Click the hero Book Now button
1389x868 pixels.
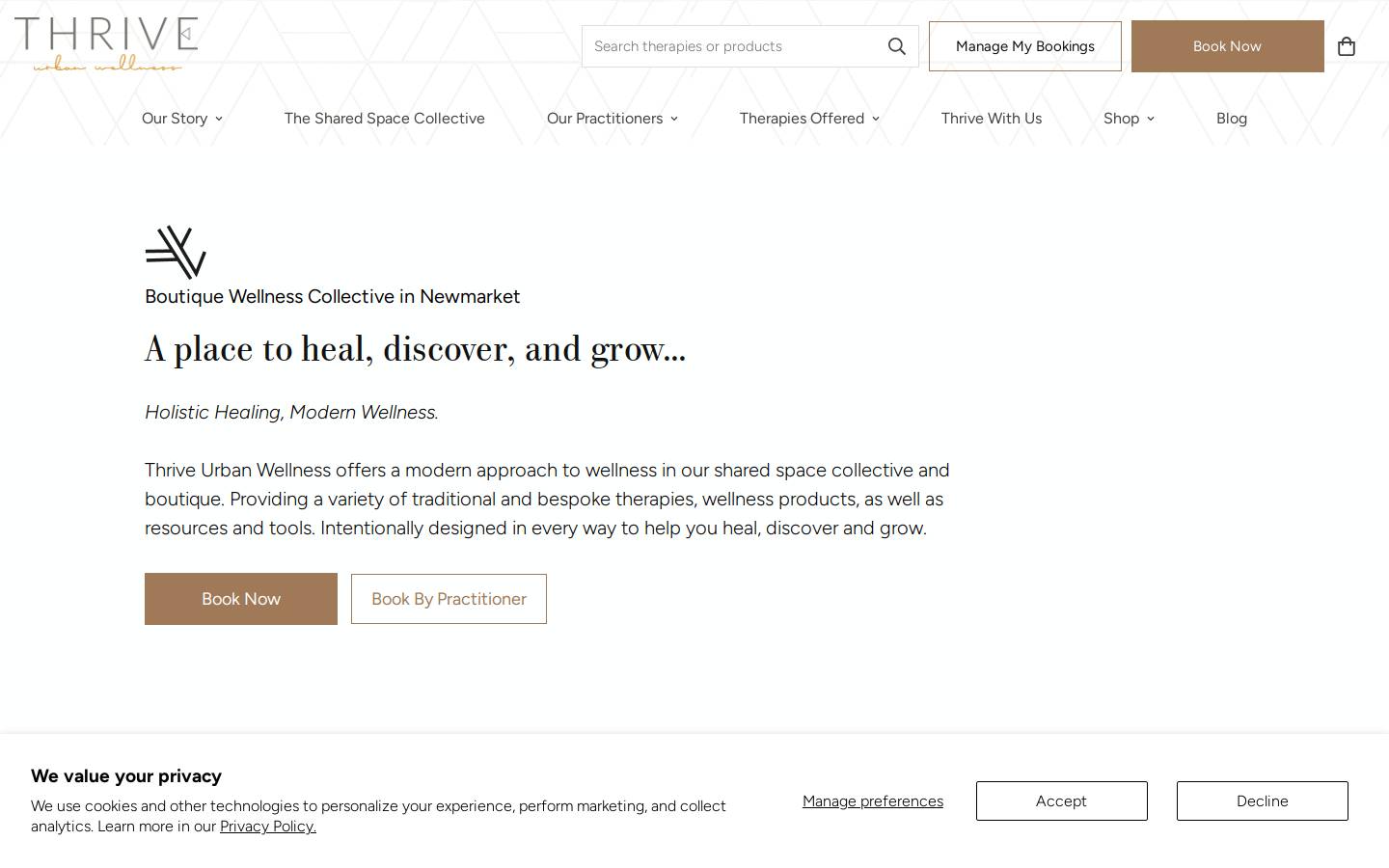click(241, 599)
